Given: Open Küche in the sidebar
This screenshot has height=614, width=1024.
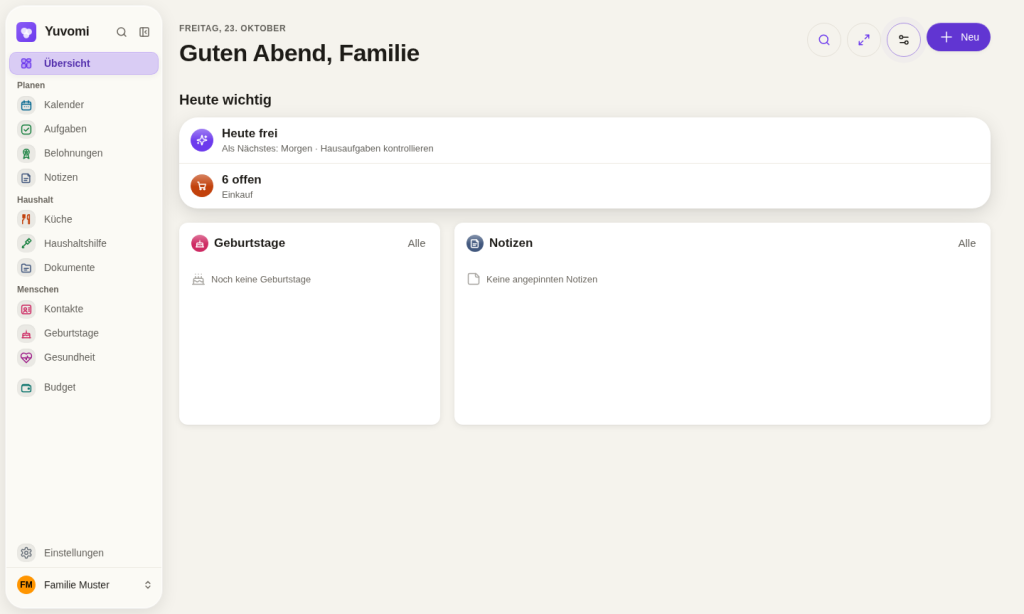Looking at the screenshot, I should pyautogui.click(x=84, y=219).
